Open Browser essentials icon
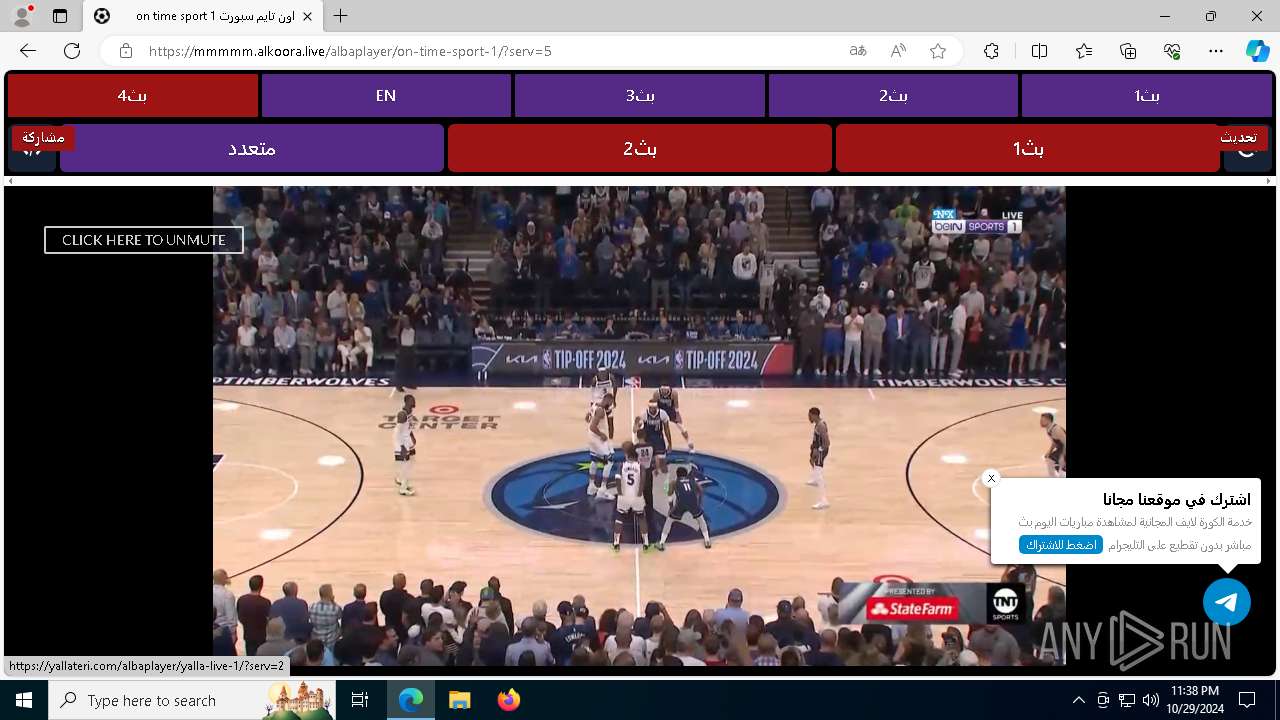Viewport: 1280px width, 720px height. (x=1173, y=51)
